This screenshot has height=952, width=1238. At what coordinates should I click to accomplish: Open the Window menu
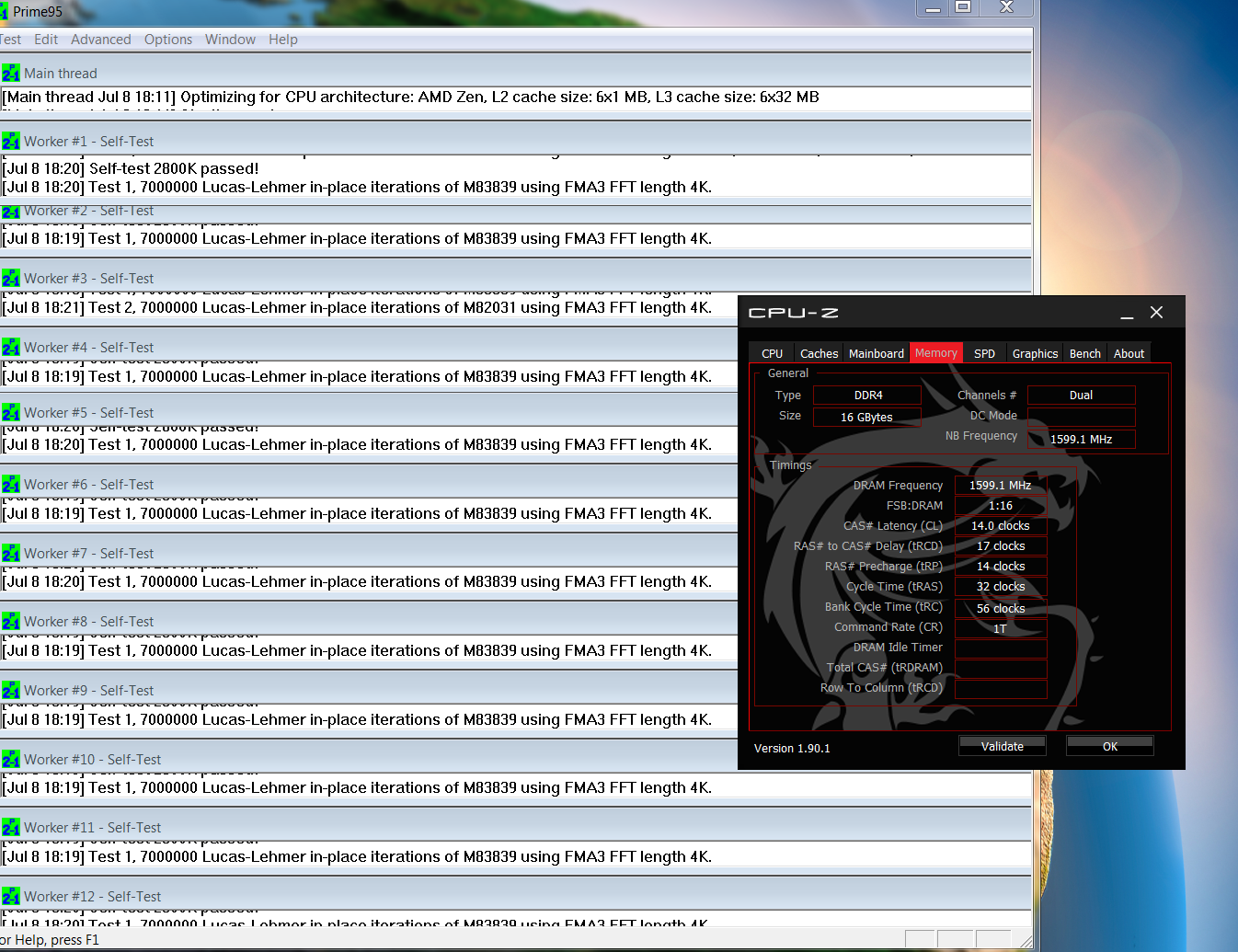[230, 40]
